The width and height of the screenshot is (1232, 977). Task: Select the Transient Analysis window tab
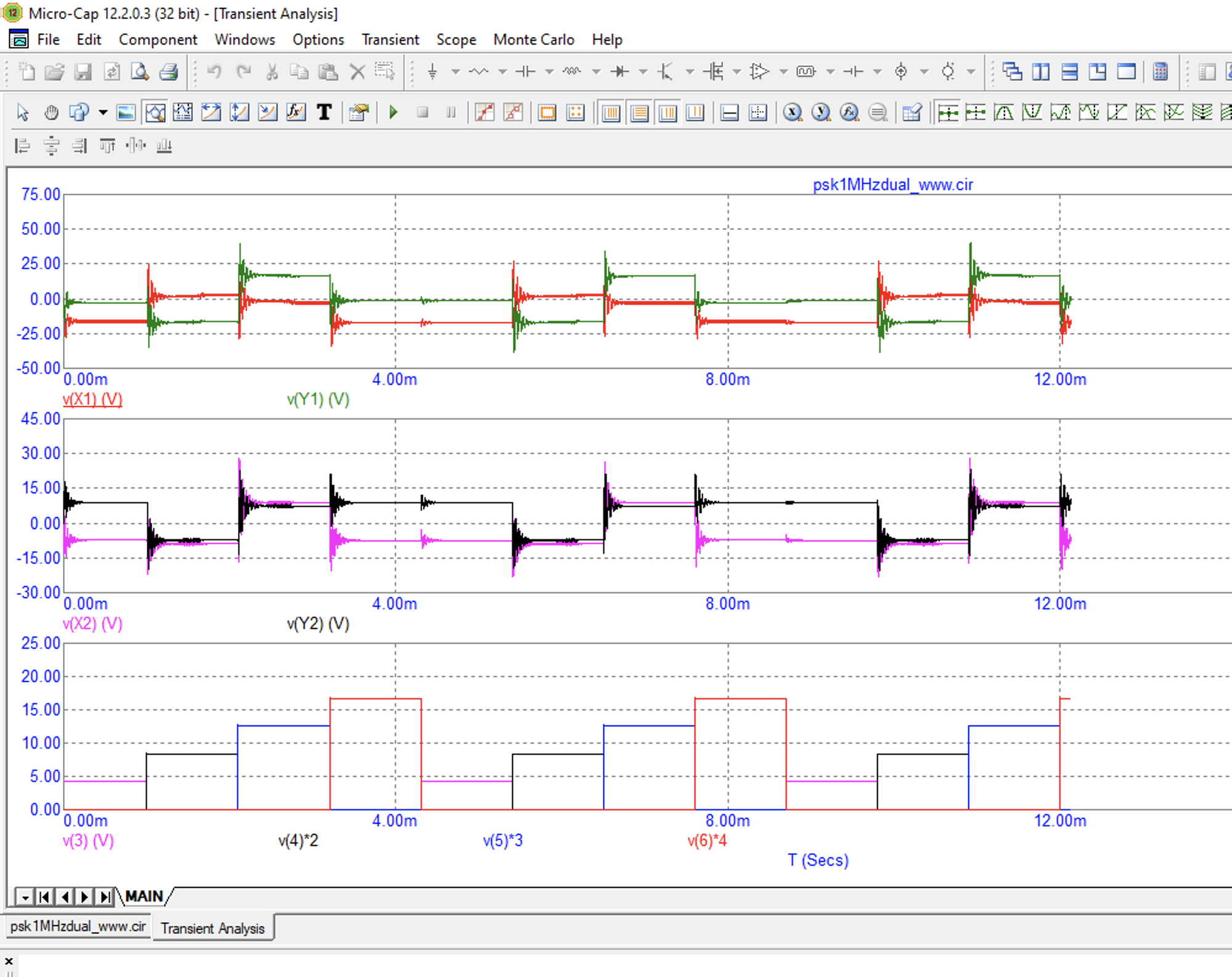click(x=213, y=928)
